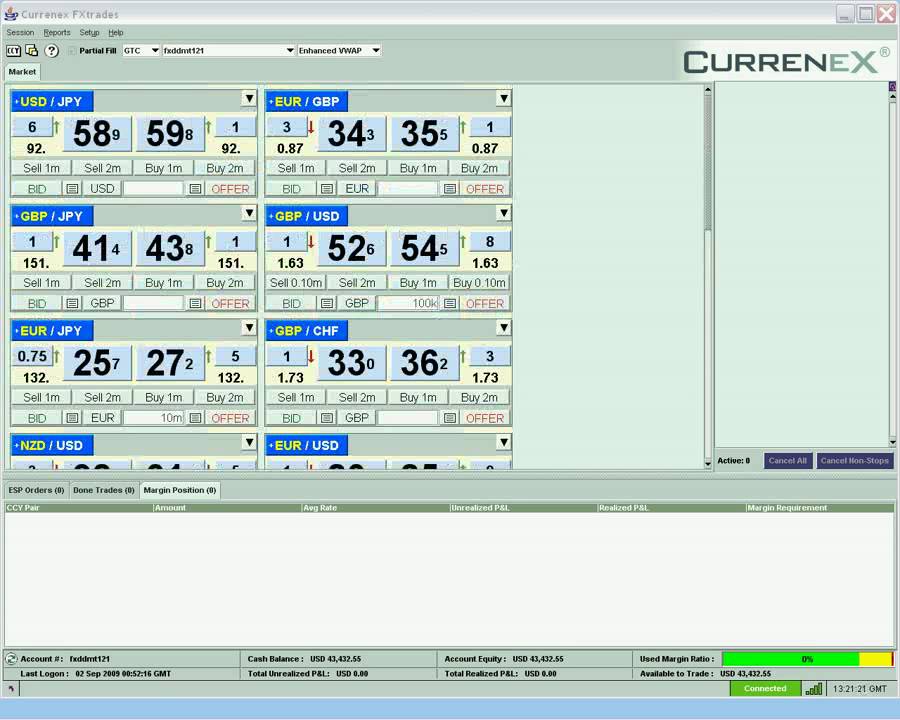This screenshot has width=900, height=720.
Task: Click the Currenex coffee cup title bar icon
Action: coord(11,14)
